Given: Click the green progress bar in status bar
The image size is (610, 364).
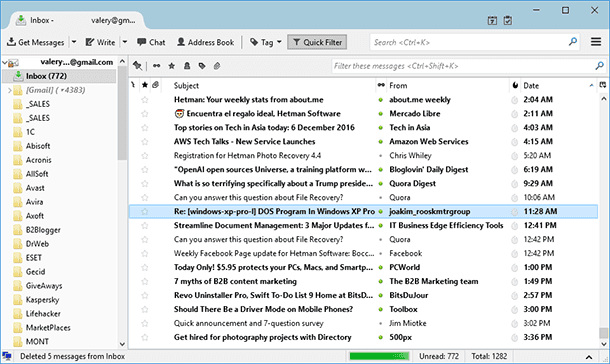Looking at the screenshot, I should point(379,356).
